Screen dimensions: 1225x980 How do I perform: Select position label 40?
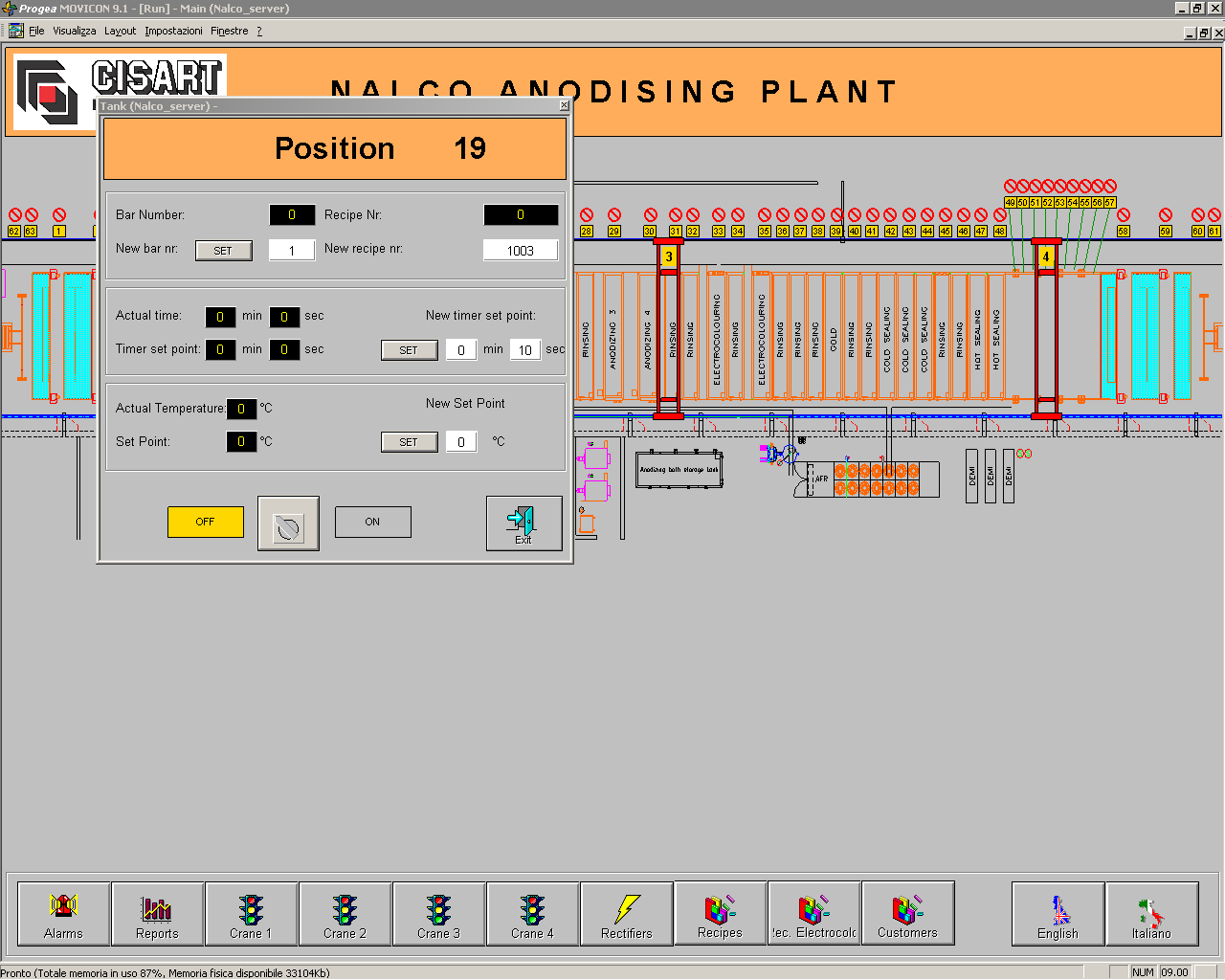point(854,232)
